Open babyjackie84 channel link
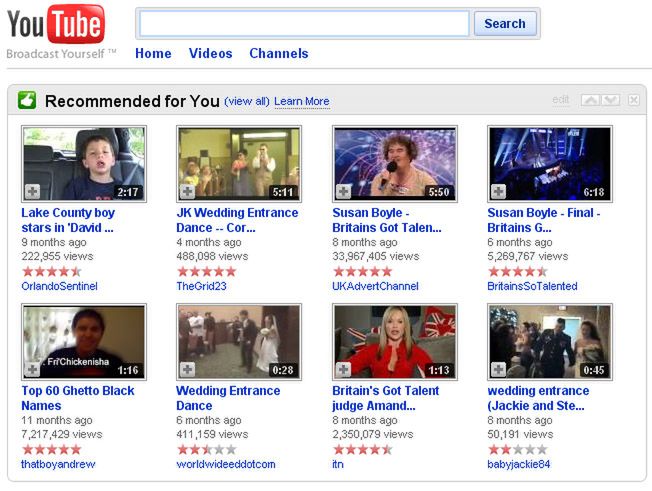The image size is (652, 491). (x=519, y=464)
